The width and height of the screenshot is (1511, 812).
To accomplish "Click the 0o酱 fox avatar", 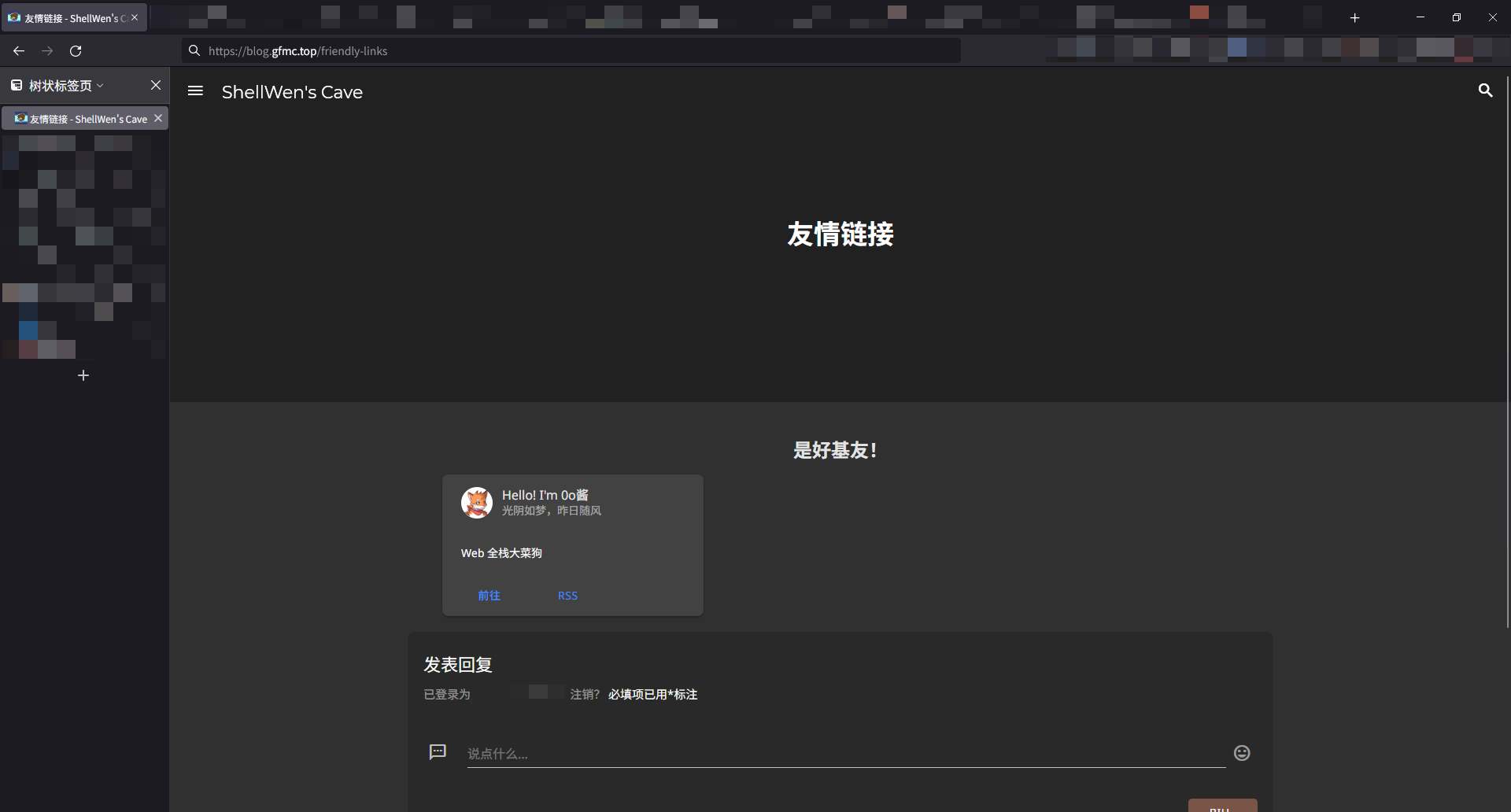I will 476,502.
